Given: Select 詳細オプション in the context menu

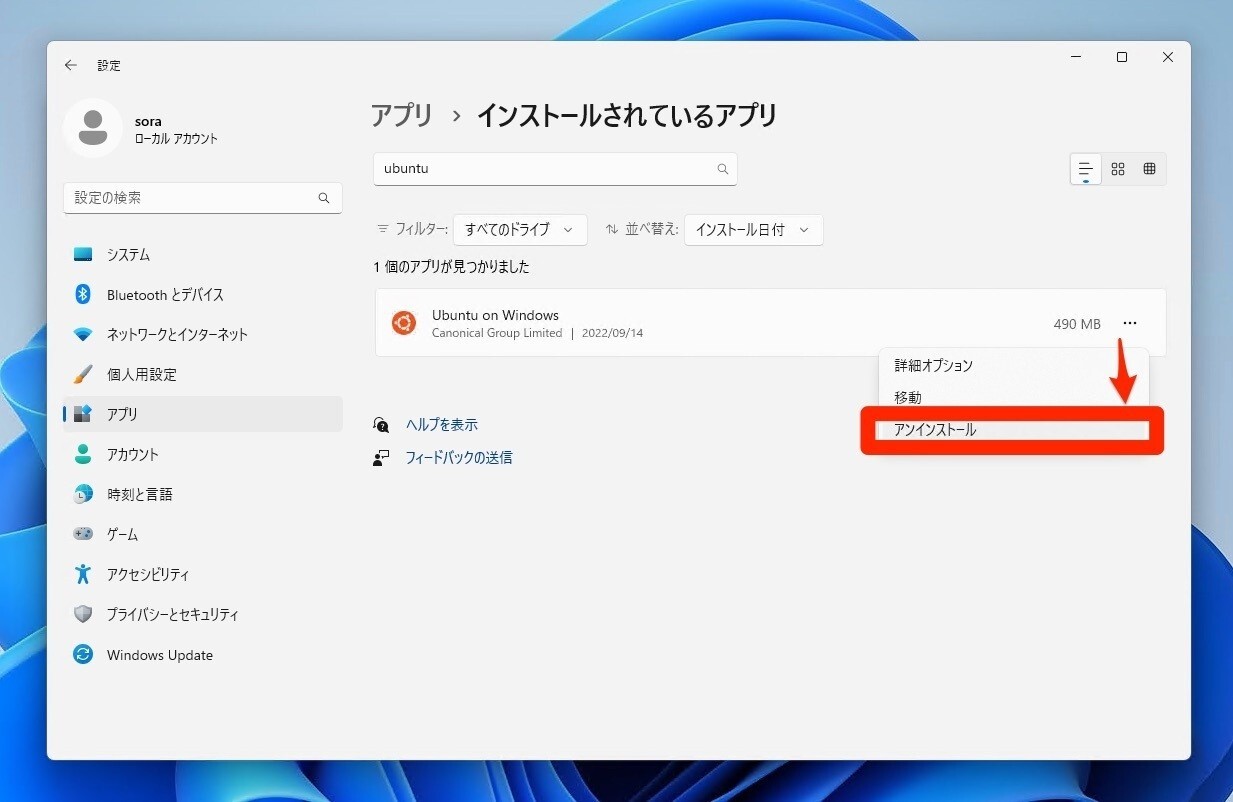Looking at the screenshot, I should [x=933, y=366].
